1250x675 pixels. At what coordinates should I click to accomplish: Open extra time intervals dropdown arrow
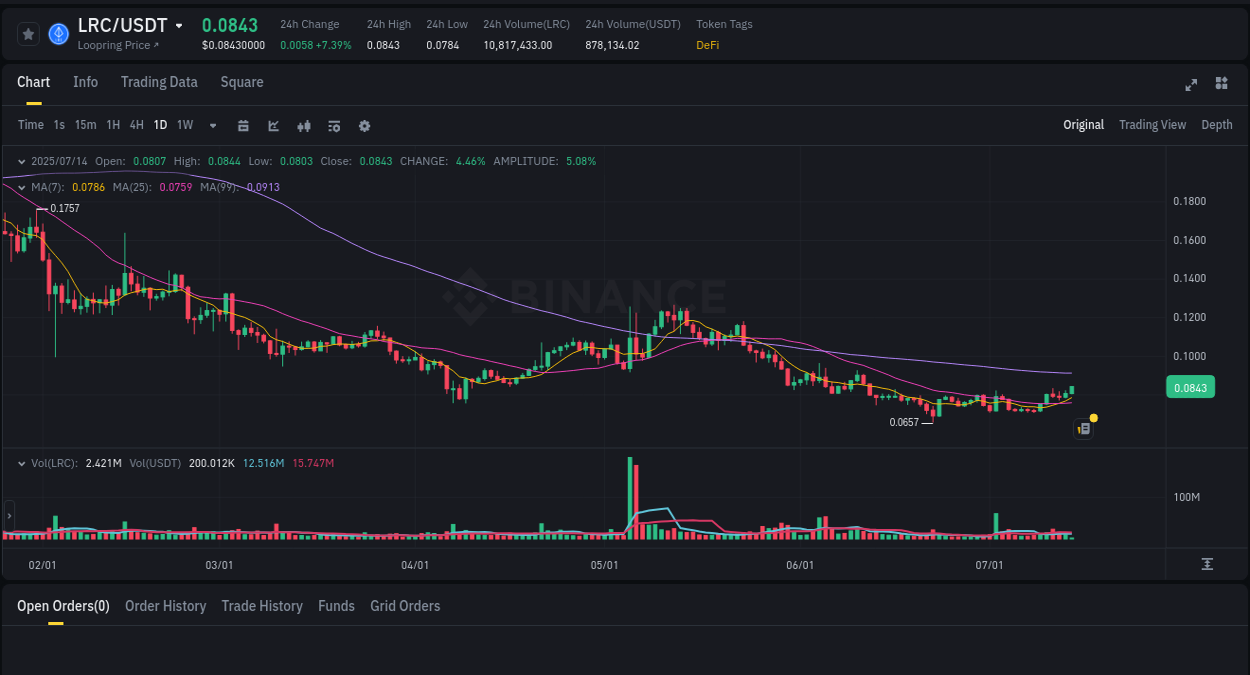coord(212,126)
